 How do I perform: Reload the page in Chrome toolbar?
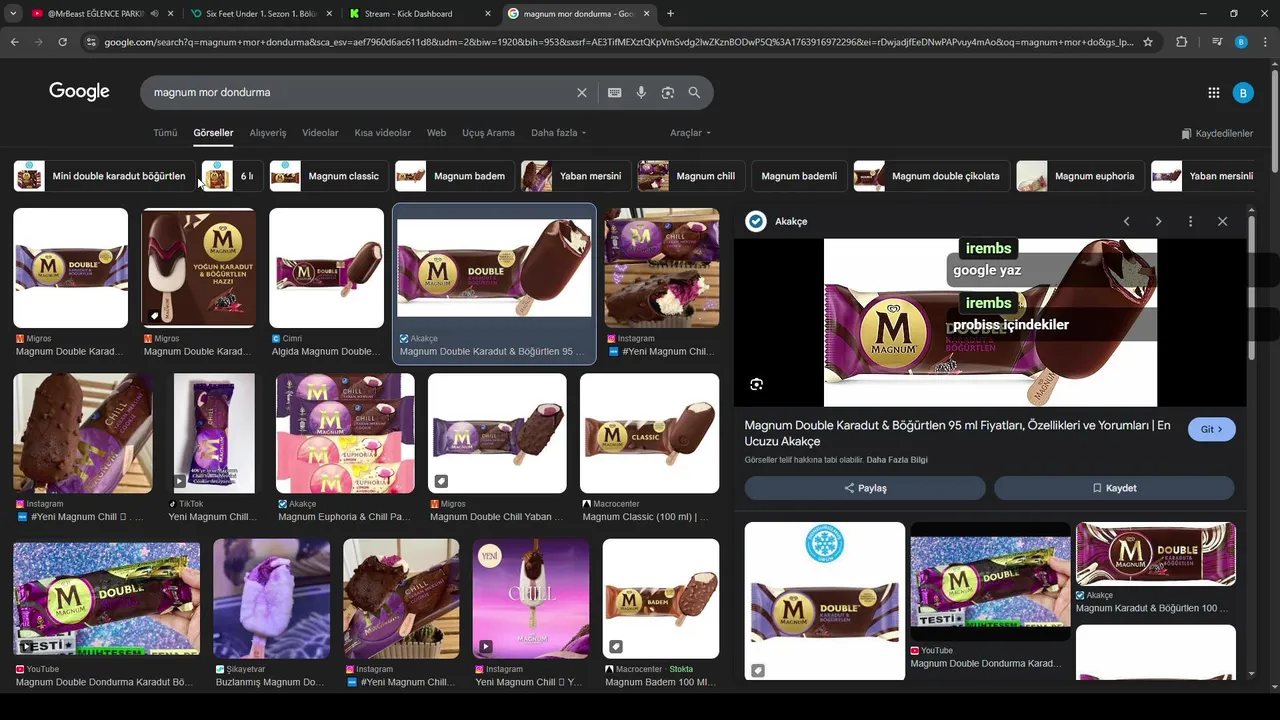[x=62, y=42]
